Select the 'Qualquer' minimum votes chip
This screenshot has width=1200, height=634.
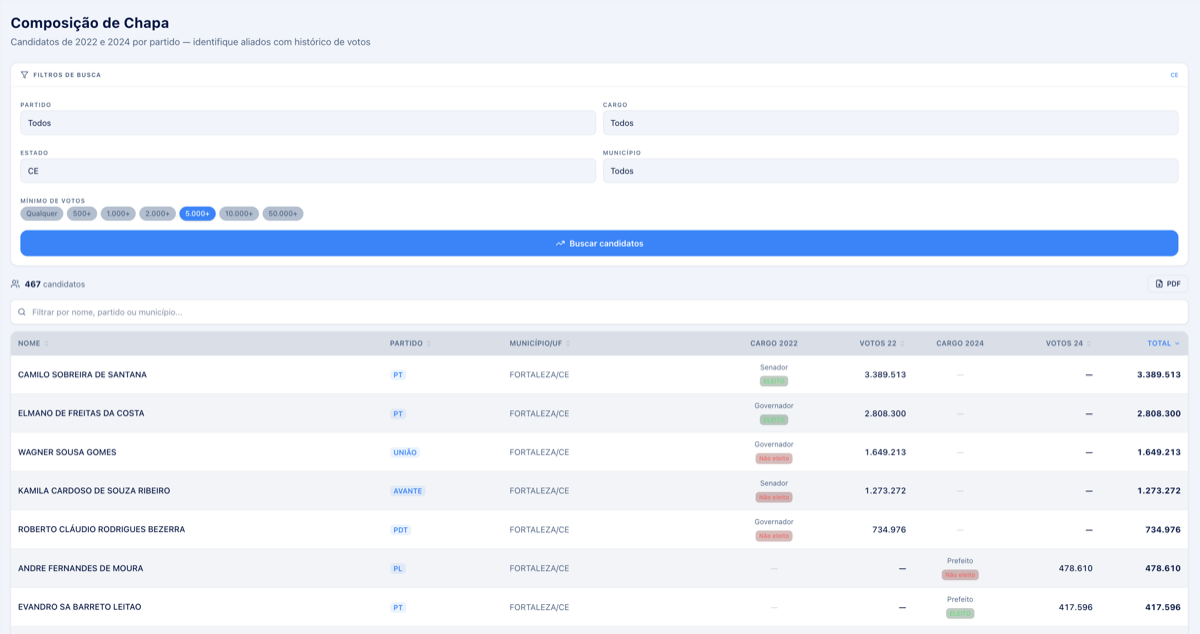point(42,213)
